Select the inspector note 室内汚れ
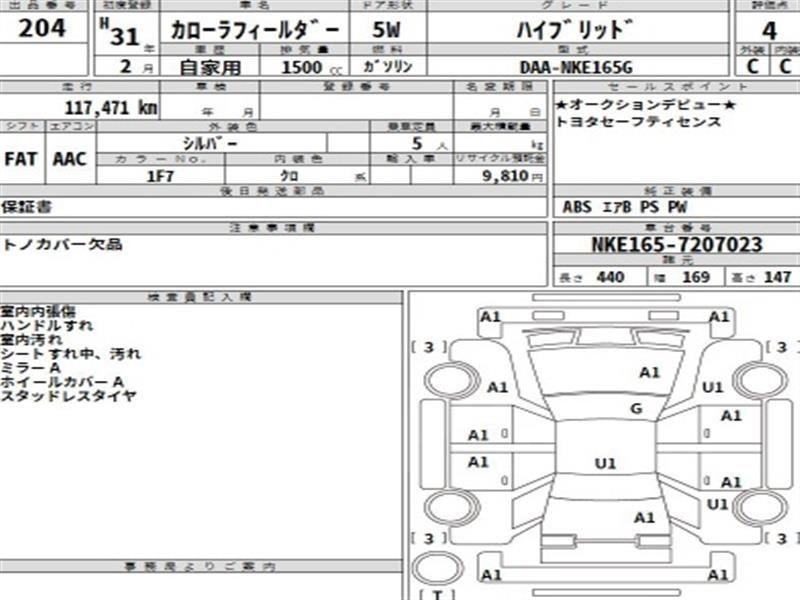 tap(32, 339)
